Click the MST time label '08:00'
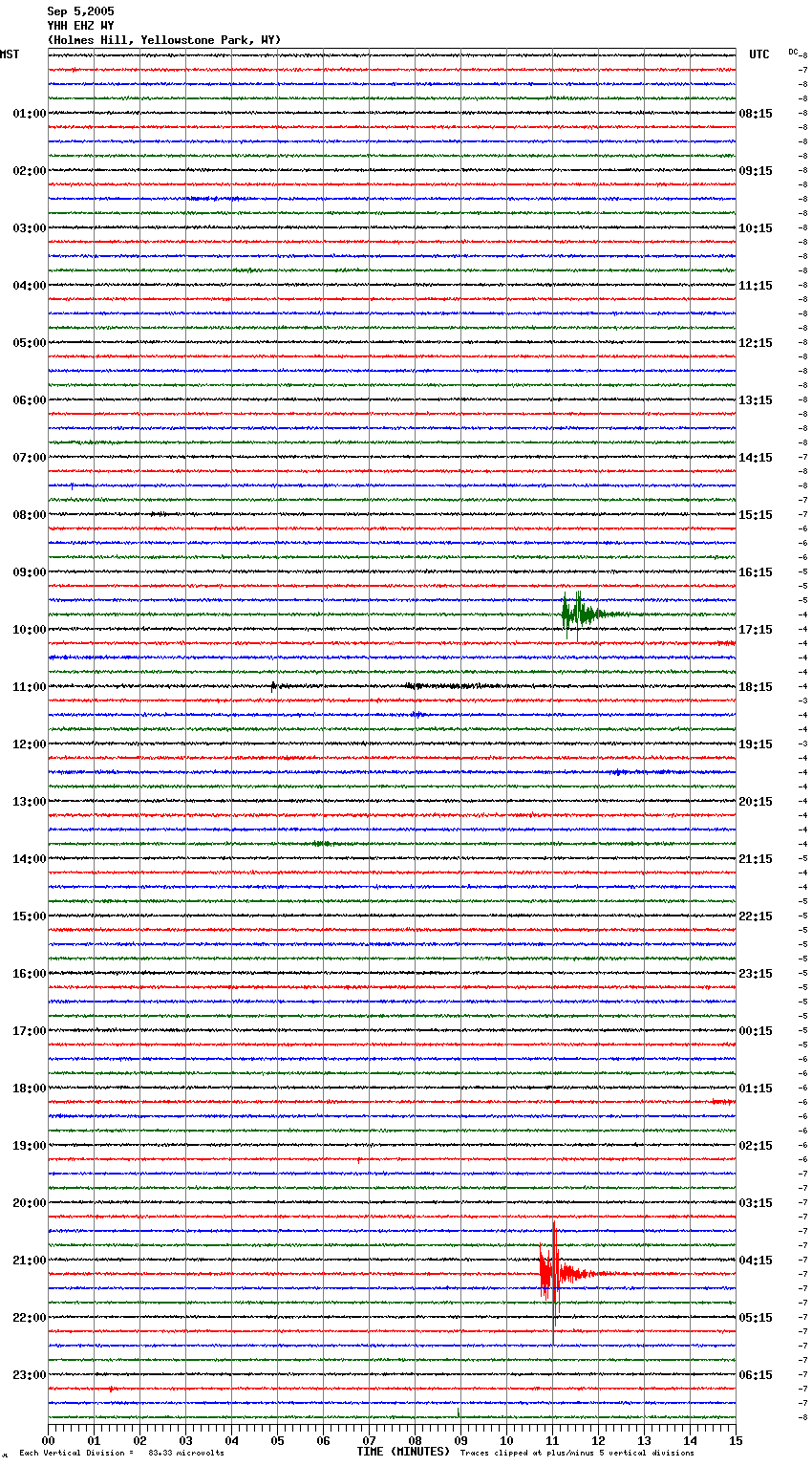Image resolution: width=812 pixels, height=1466 pixels. [x=30, y=515]
